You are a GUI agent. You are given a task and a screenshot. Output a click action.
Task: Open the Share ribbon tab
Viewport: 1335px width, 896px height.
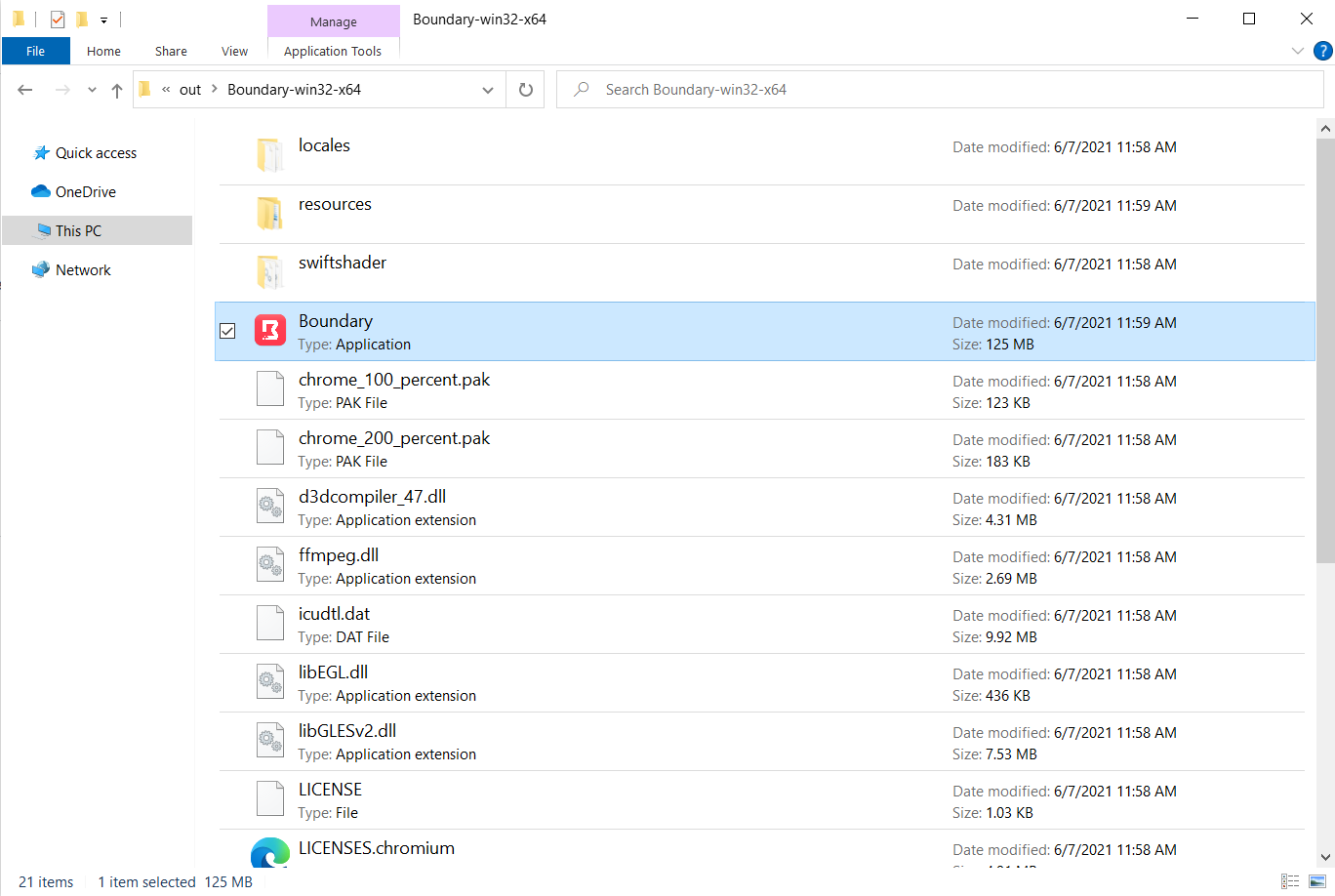point(171,51)
